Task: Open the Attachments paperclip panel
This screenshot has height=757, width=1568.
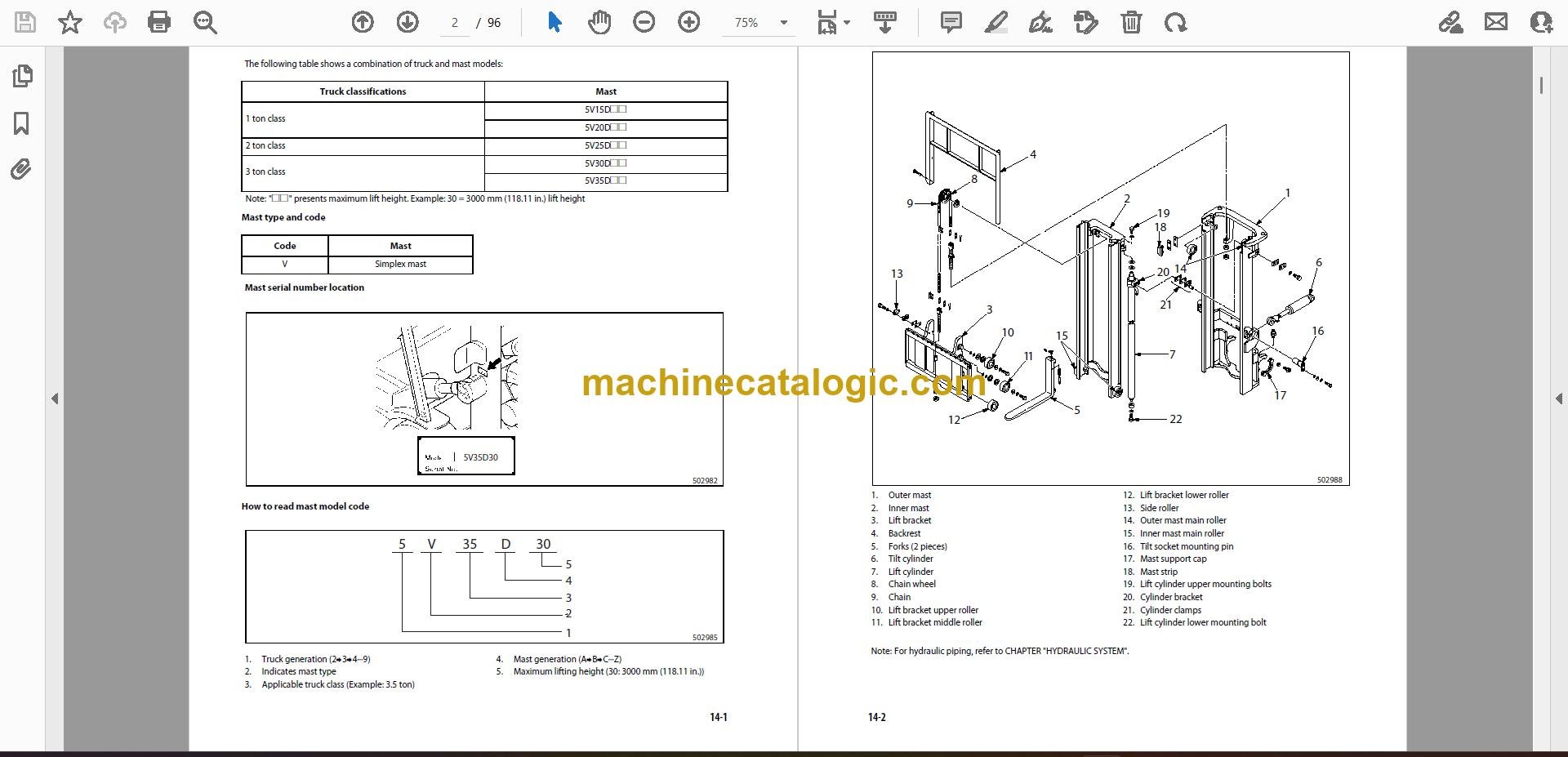Action: 21,170
